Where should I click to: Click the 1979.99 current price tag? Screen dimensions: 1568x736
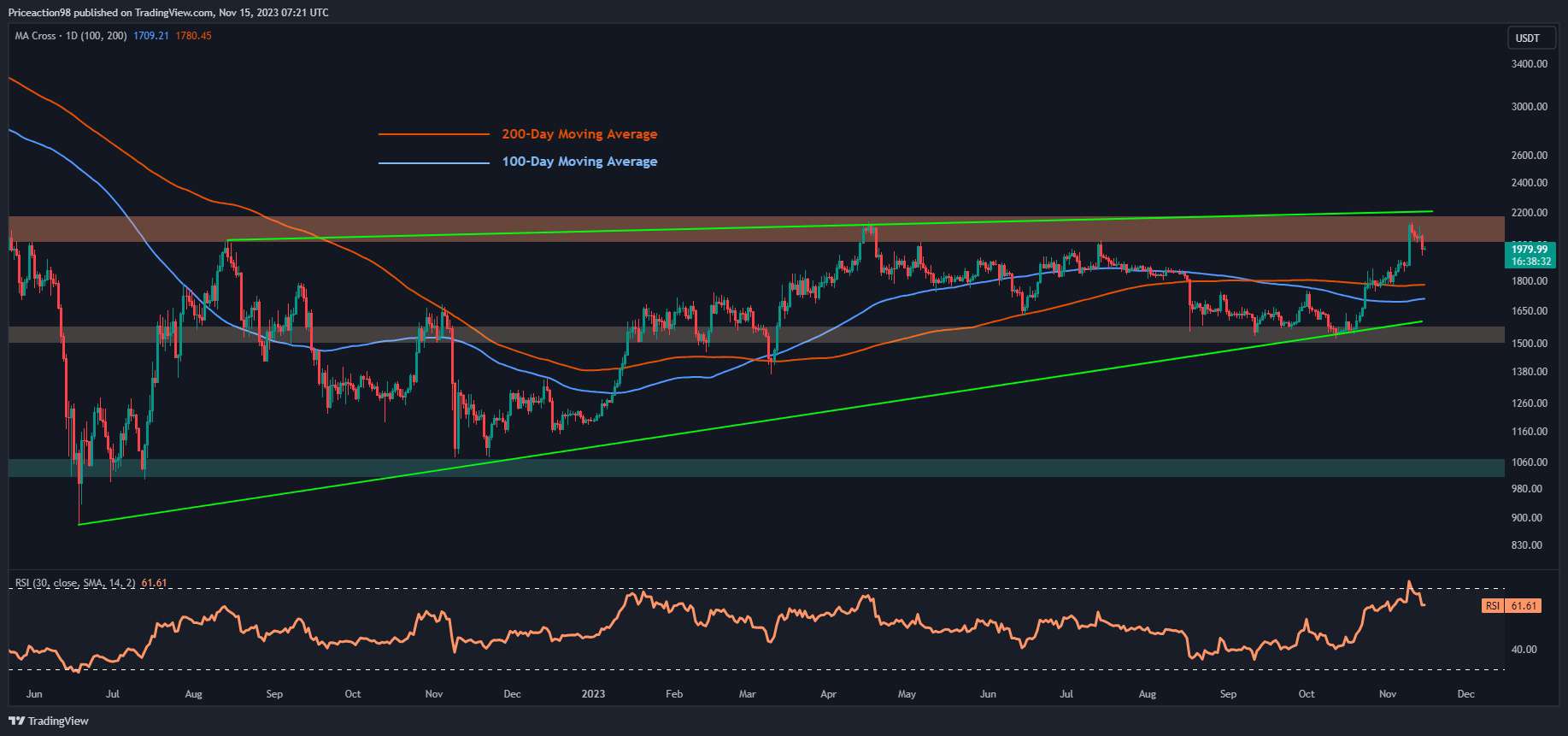pos(1530,250)
